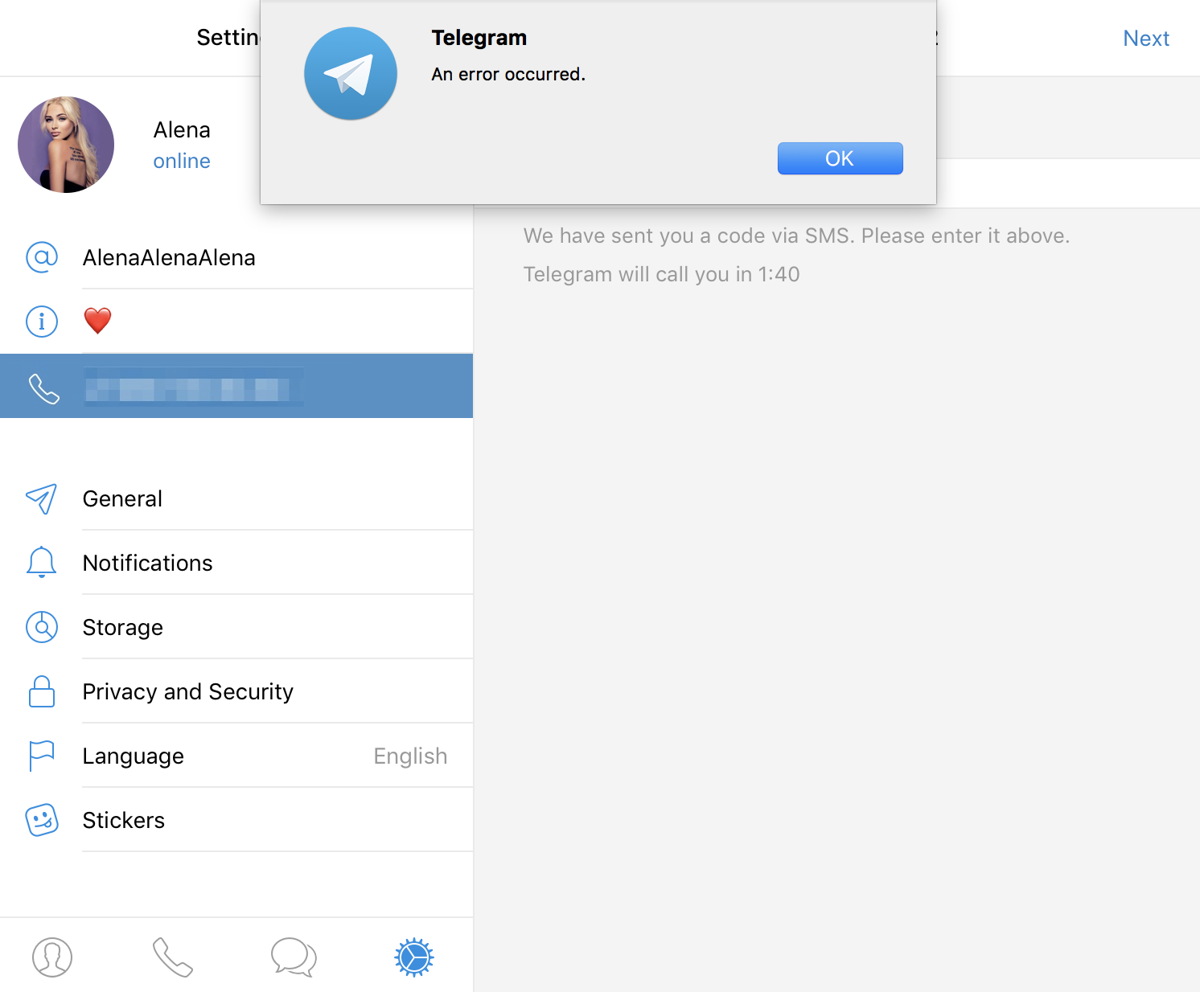Click the info icon beside the heart bio

(41, 321)
